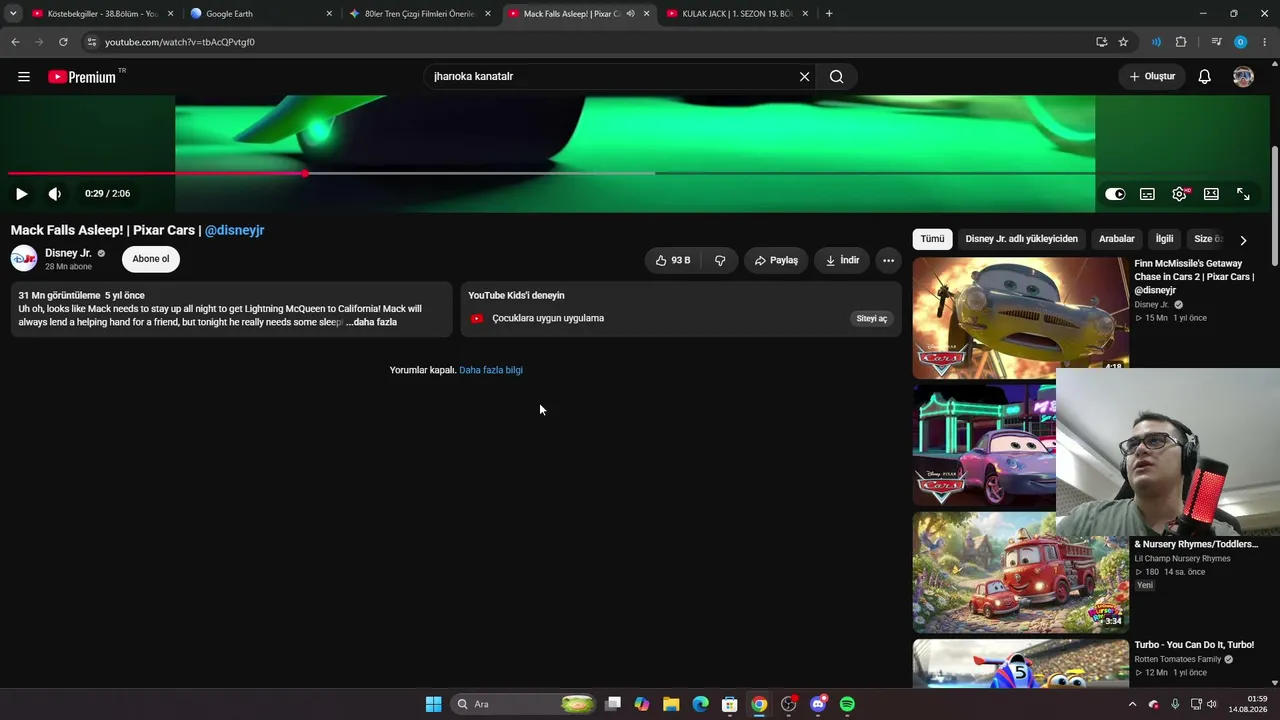Open the Chrome profile menu
The width and height of the screenshot is (1280, 720).
(1240, 42)
